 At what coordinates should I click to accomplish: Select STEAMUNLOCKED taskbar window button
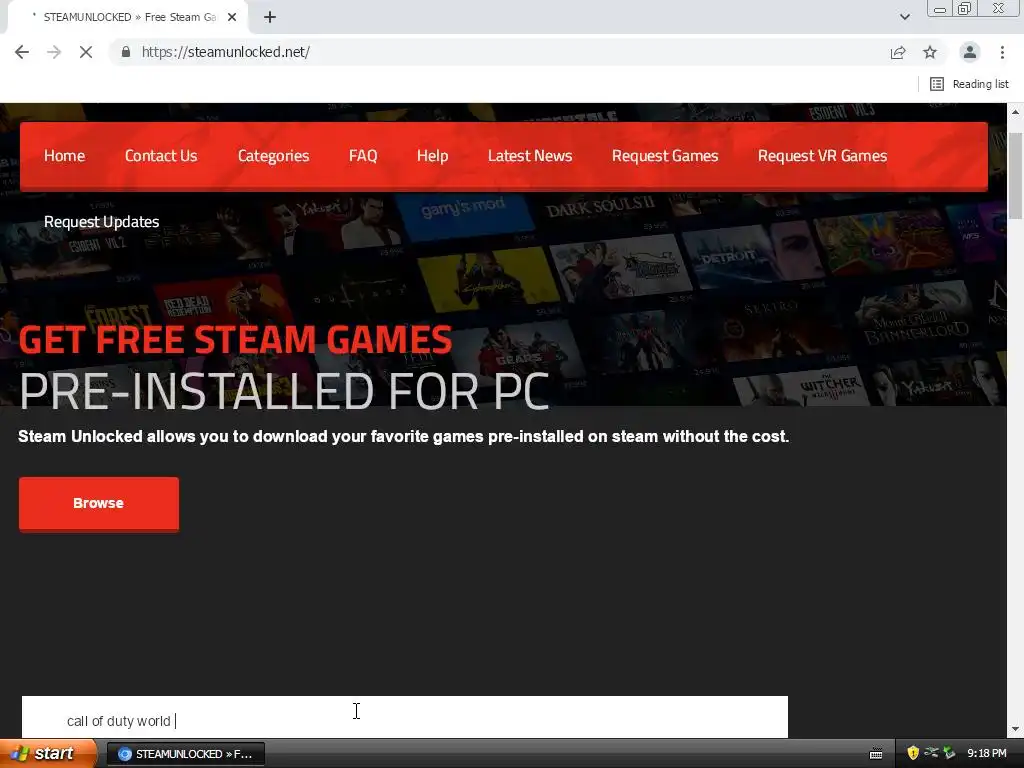[185, 754]
